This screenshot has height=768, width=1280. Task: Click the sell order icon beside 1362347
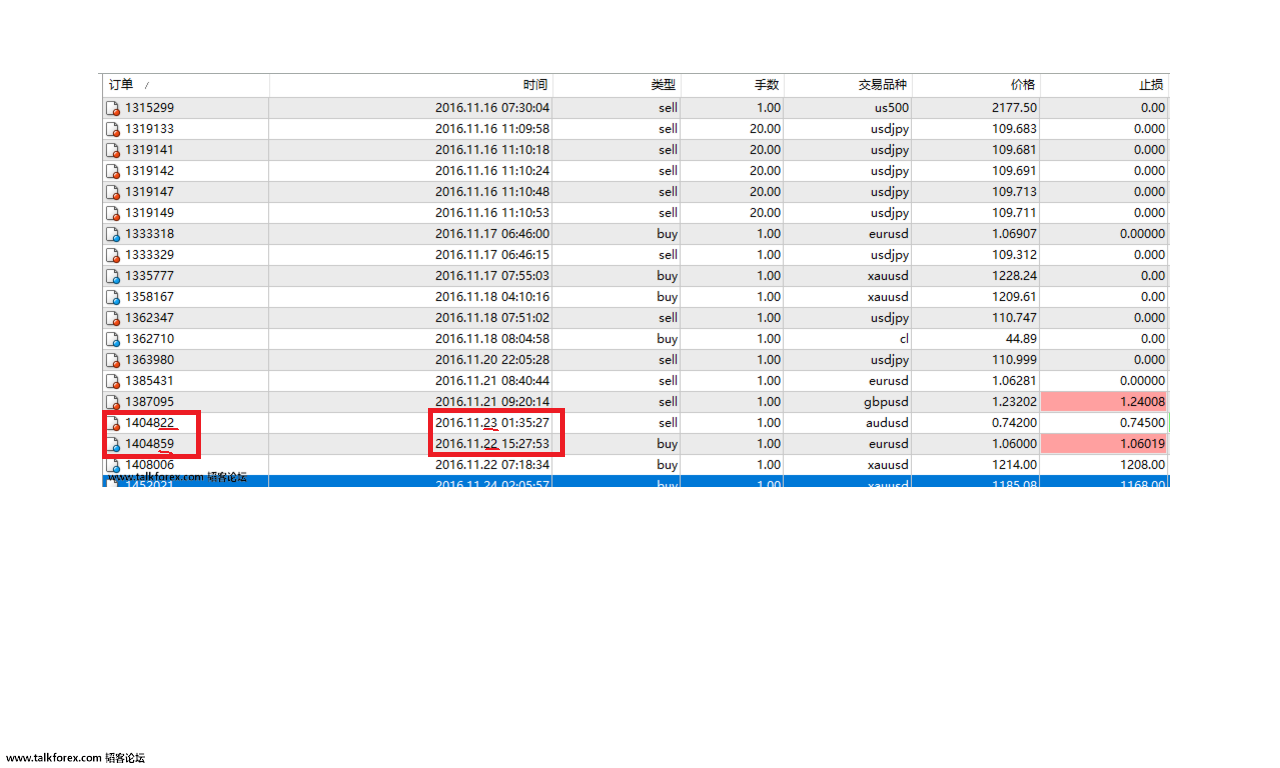[113, 318]
